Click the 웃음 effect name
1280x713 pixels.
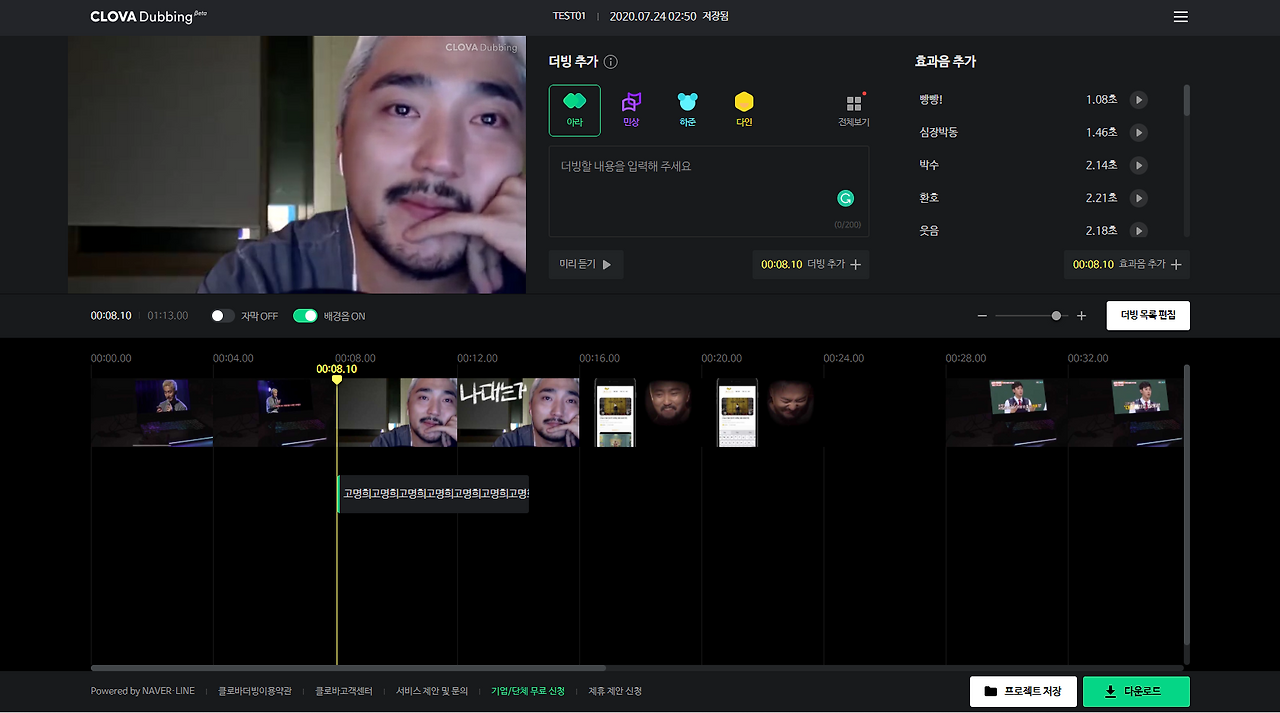[x=929, y=231]
